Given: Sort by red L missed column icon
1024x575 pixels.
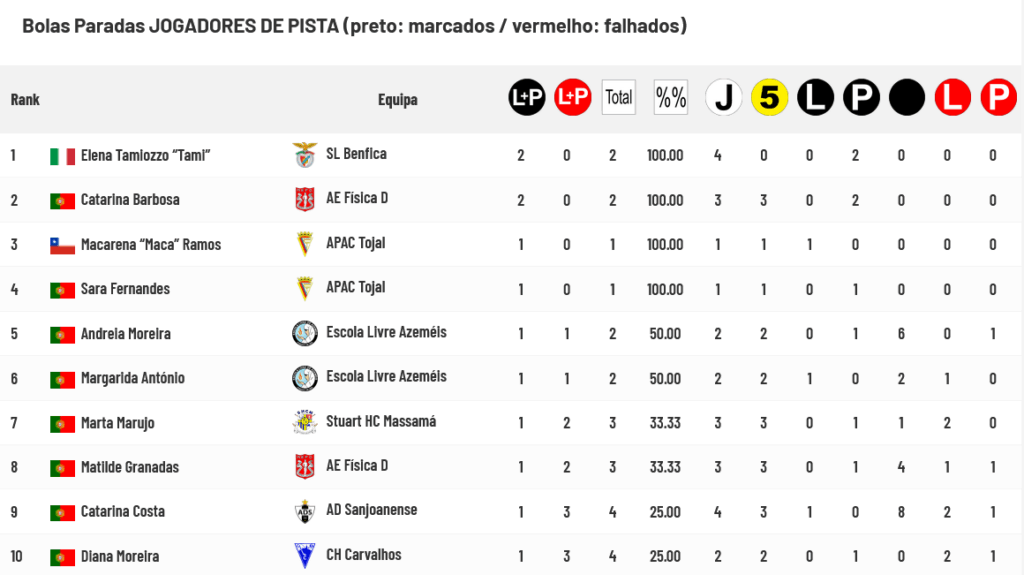Looking at the screenshot, I should [953, 97].
